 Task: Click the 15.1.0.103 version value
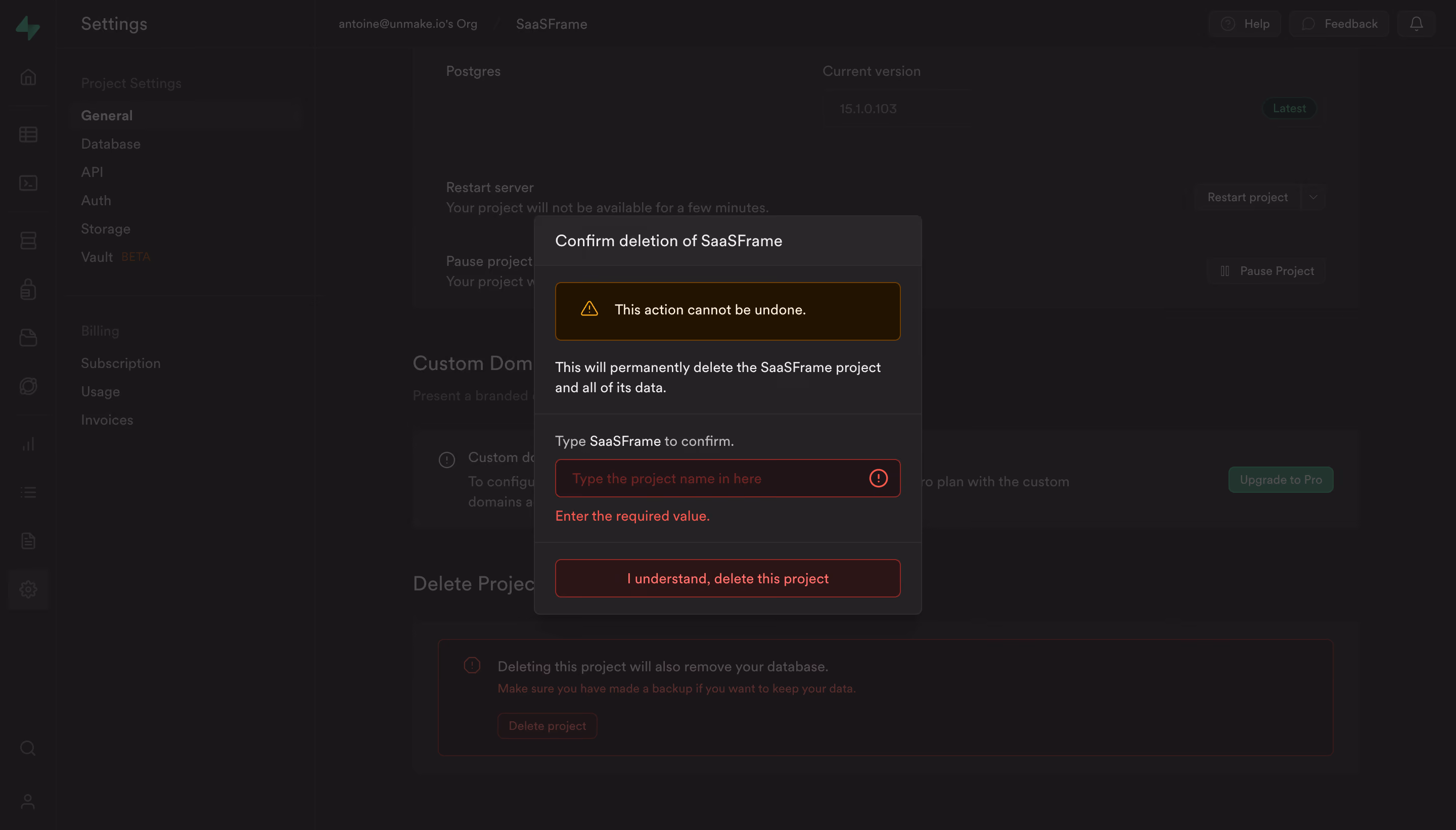[868, 108]
